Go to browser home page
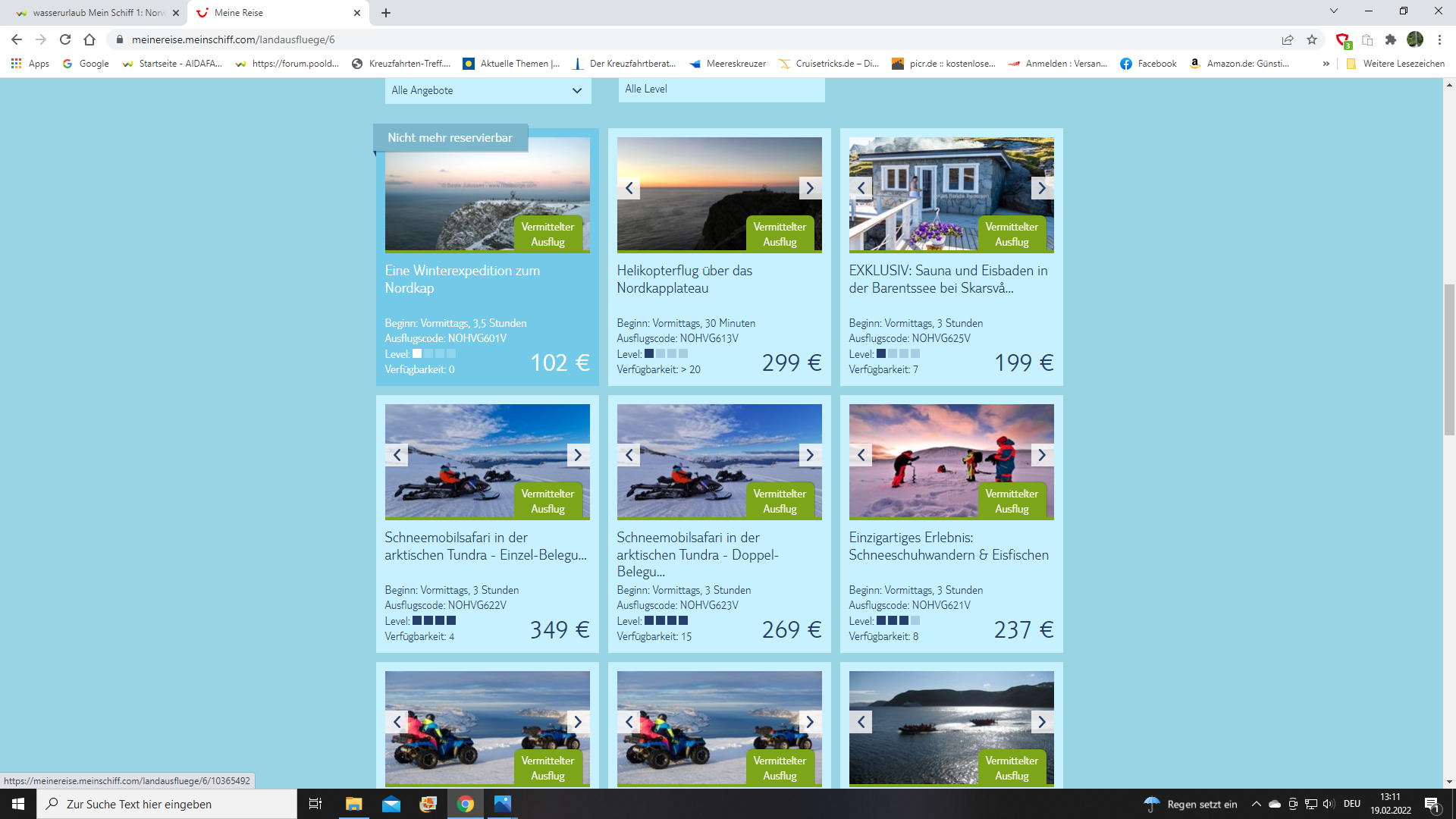 (x=89, y=39)
